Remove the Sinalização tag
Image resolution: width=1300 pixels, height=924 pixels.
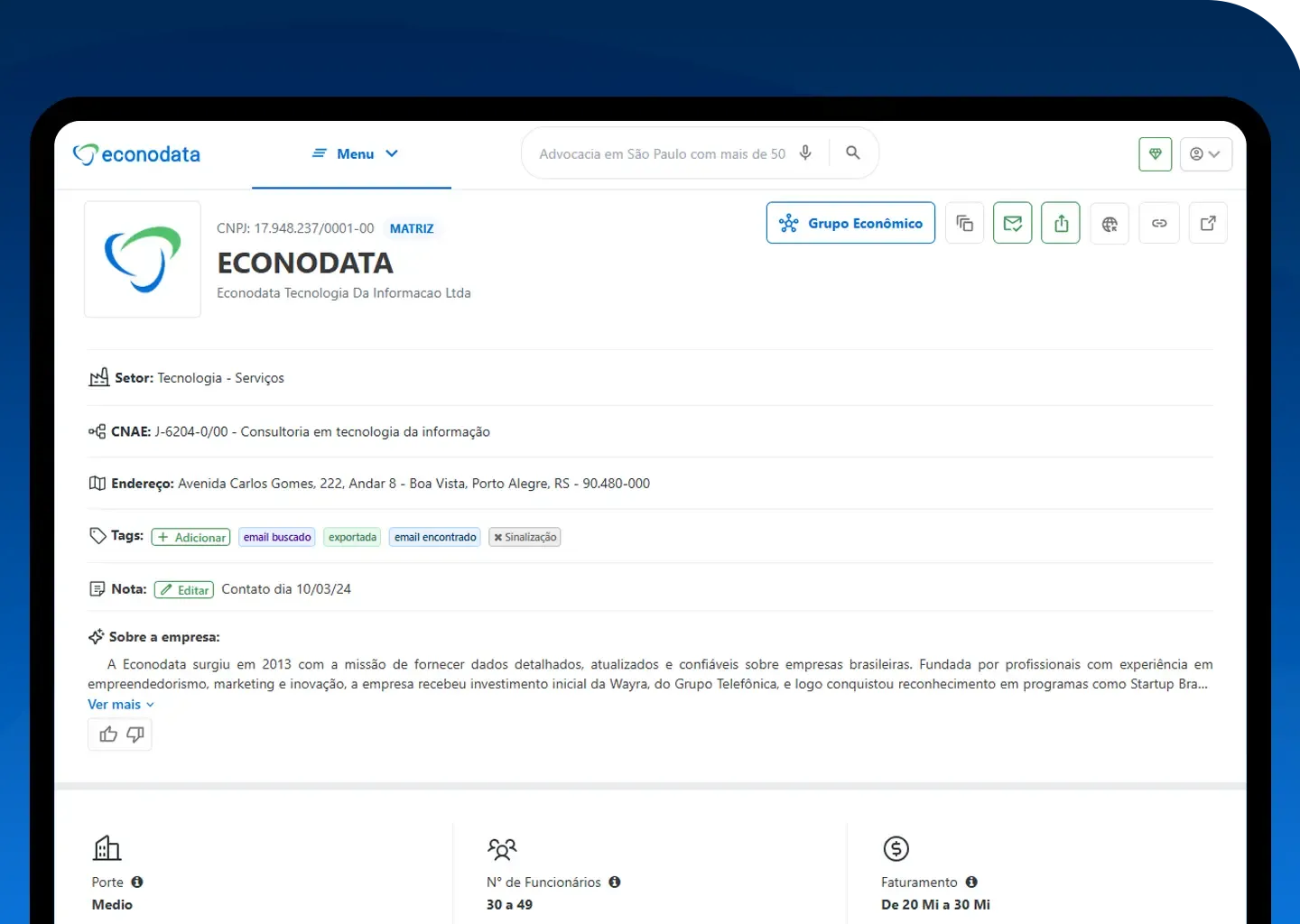tap(497, 537)
